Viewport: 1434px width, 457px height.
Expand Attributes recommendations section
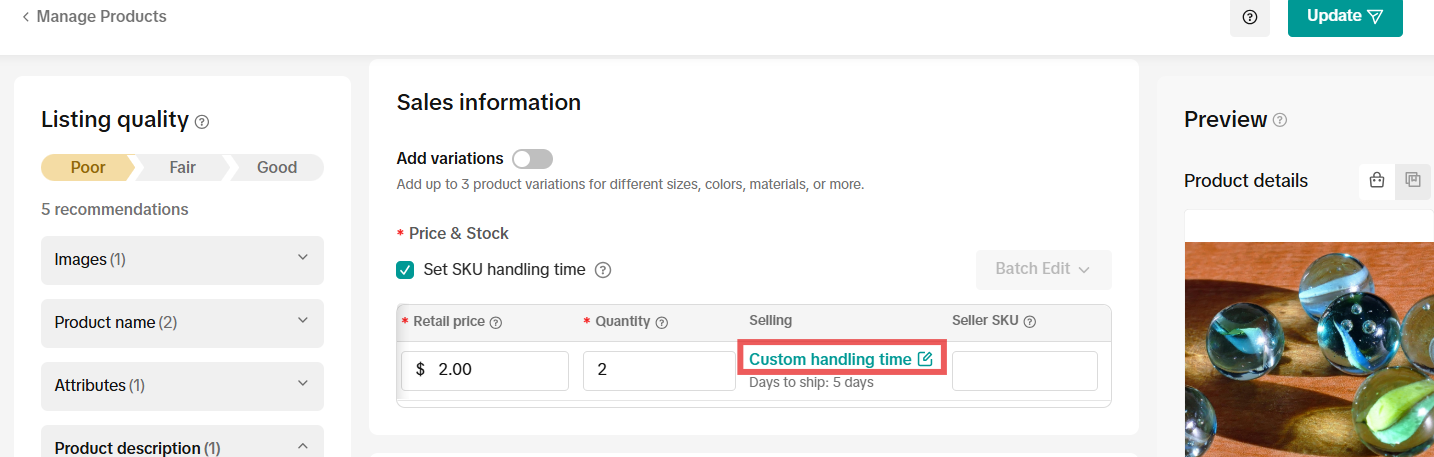coord(182,385)
